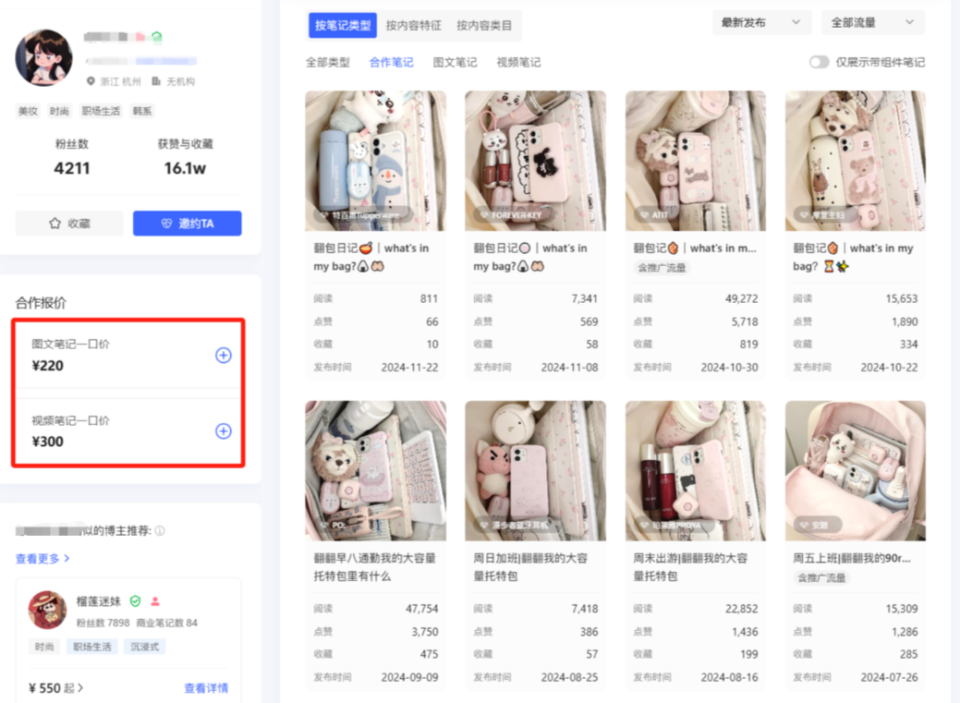This screenshot has width=960, height=703.
Task: Toggle 仅展示带组件笔记 switch
Action: pos(819,62)
